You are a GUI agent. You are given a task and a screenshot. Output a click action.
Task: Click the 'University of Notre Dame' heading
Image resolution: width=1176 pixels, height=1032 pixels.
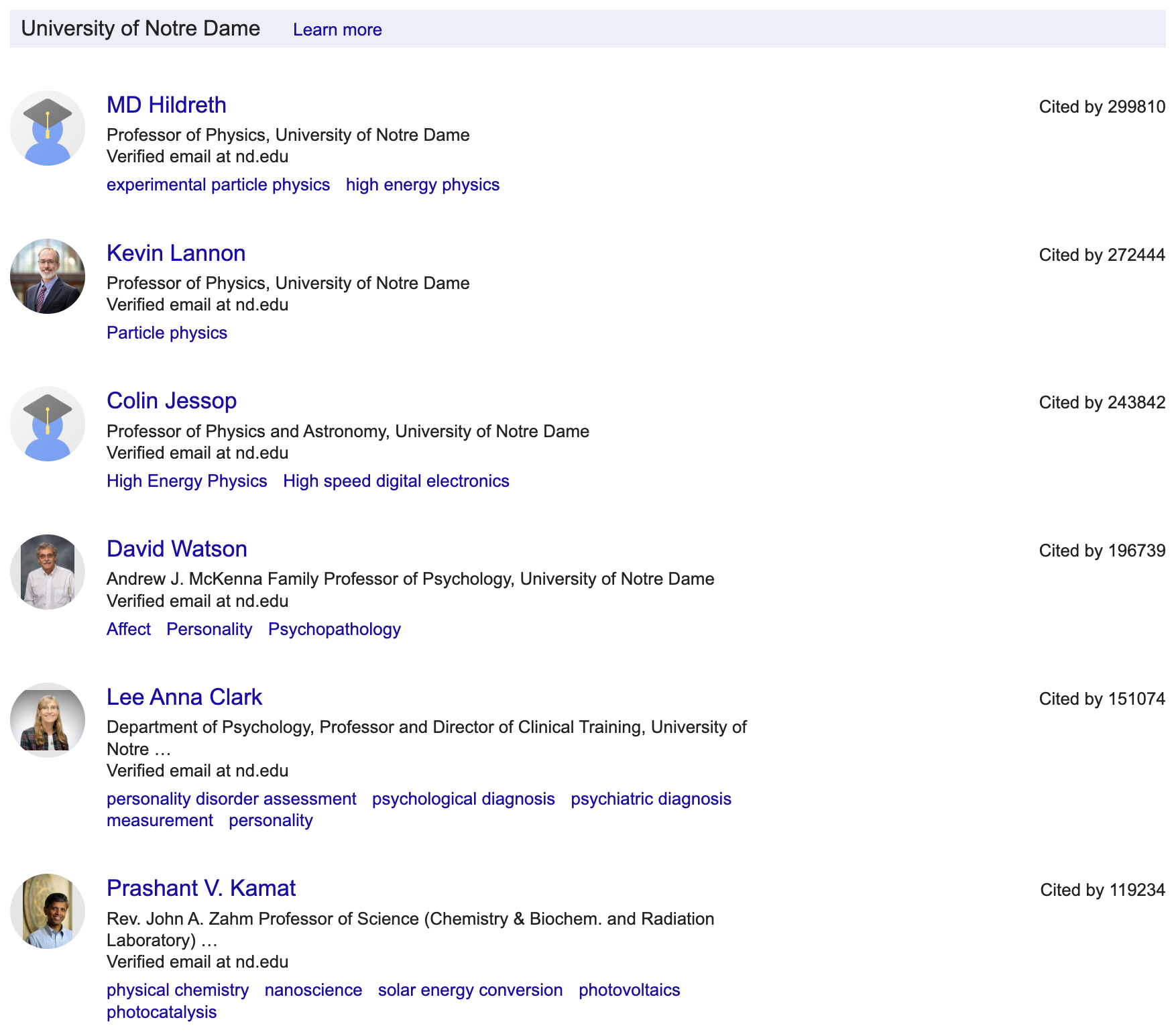(x=140, y=29)
